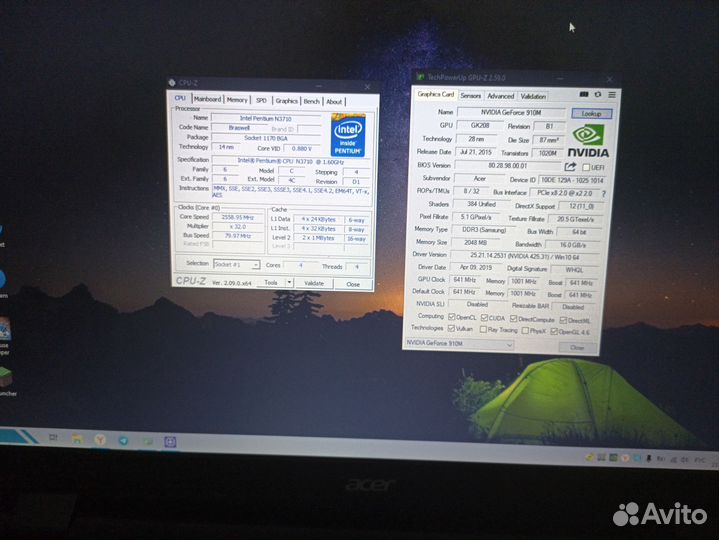Open the GPU-Z hamburger menu
The image size is (719, 540).
(612, 95)
